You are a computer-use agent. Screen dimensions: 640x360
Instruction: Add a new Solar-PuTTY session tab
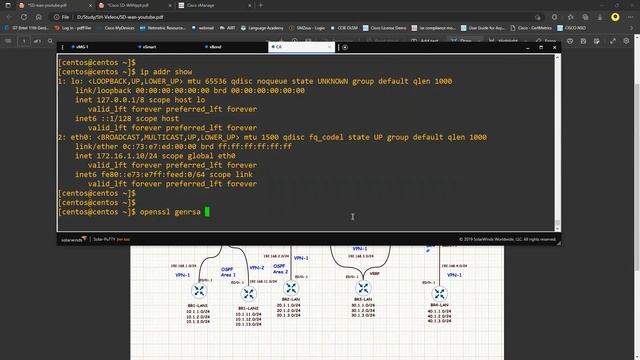(345, 47)
